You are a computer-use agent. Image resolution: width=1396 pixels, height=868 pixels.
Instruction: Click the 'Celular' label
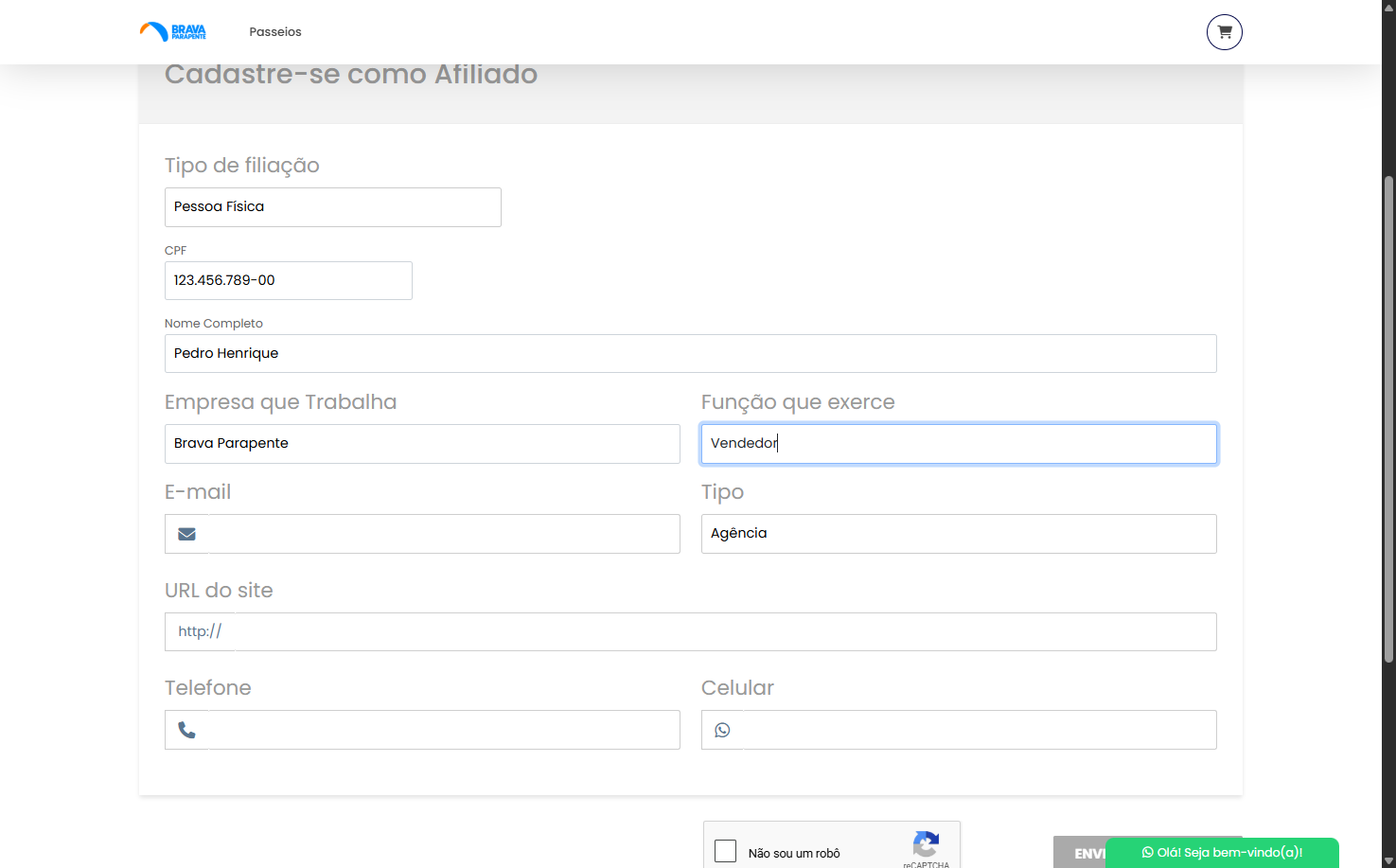(737, 688)
